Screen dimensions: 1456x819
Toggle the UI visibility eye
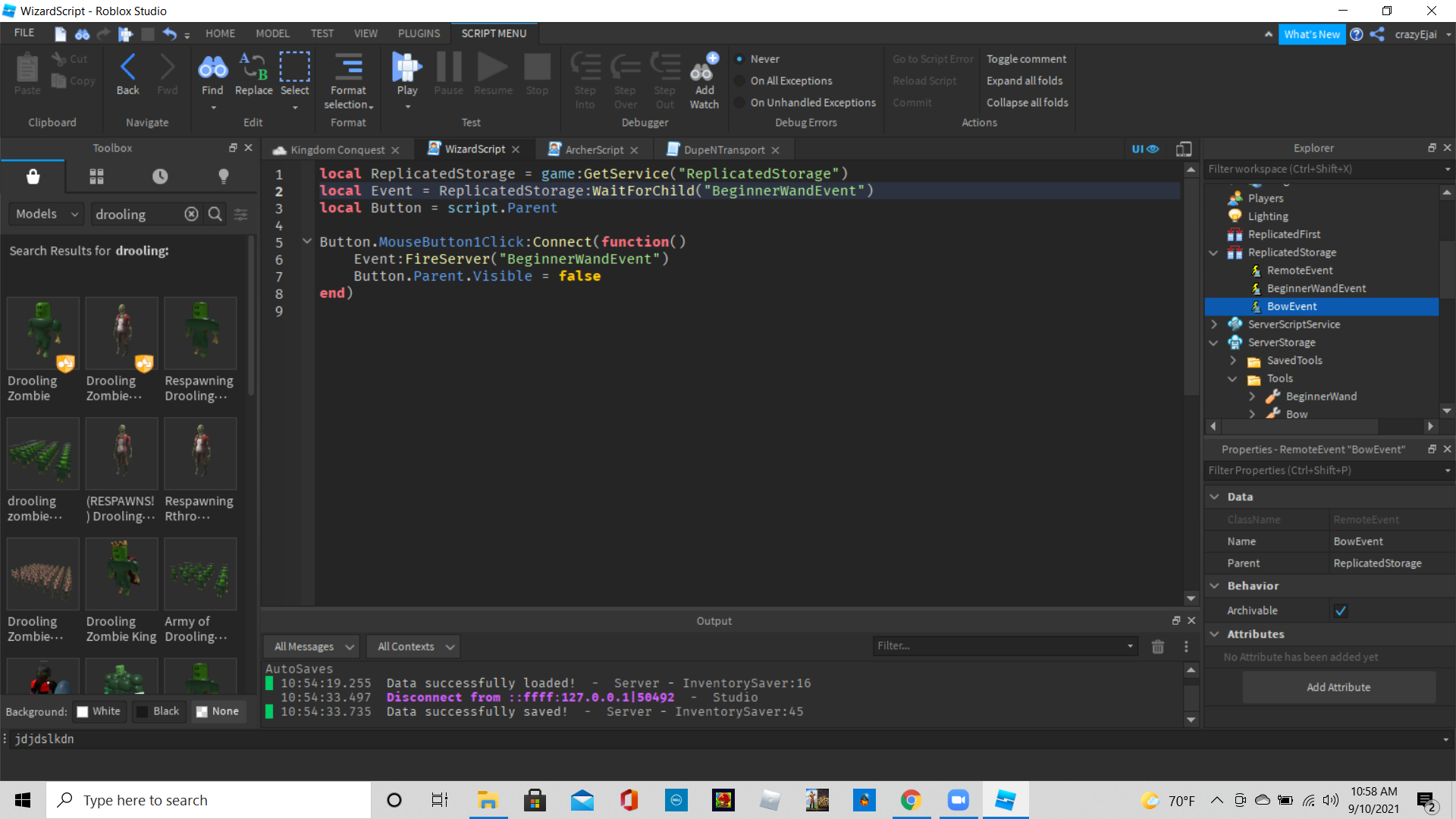(x=1145, y=149)
